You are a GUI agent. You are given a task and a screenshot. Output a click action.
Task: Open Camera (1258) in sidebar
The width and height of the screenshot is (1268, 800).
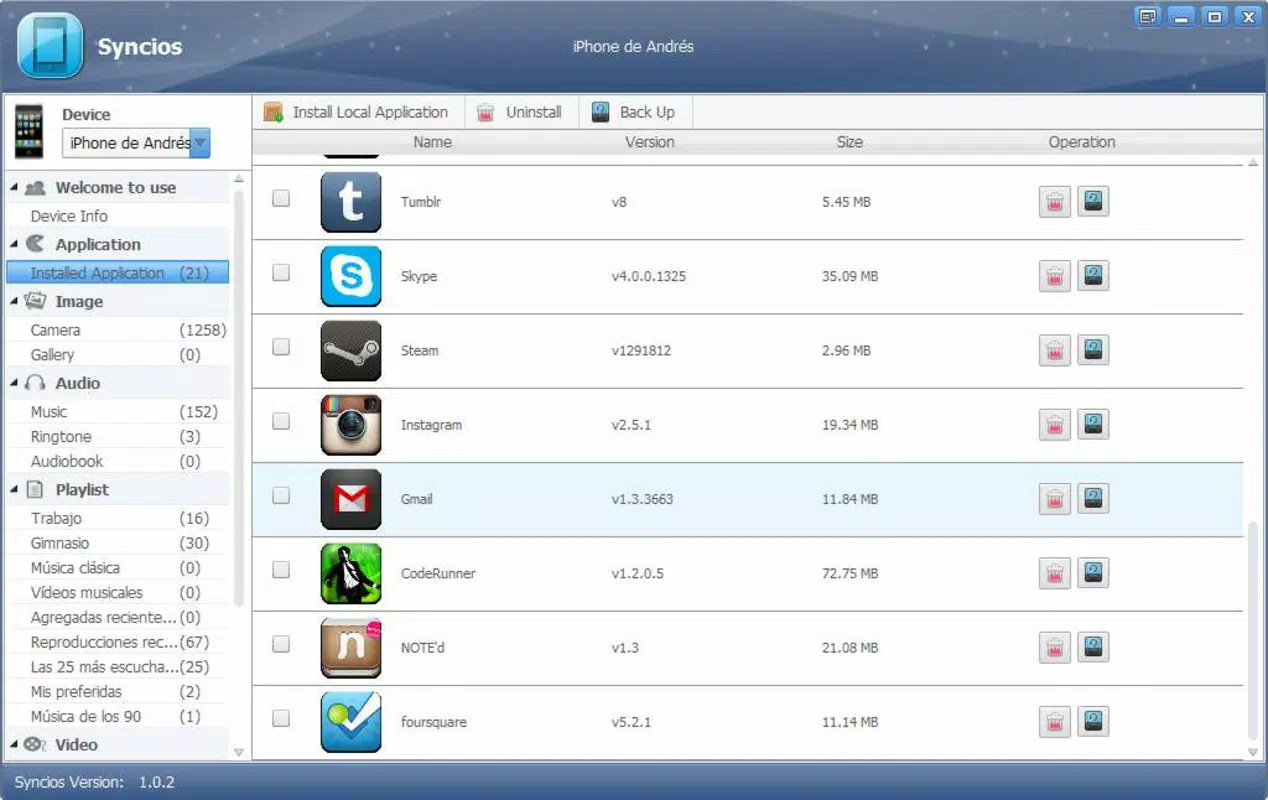tap(117, 330)
